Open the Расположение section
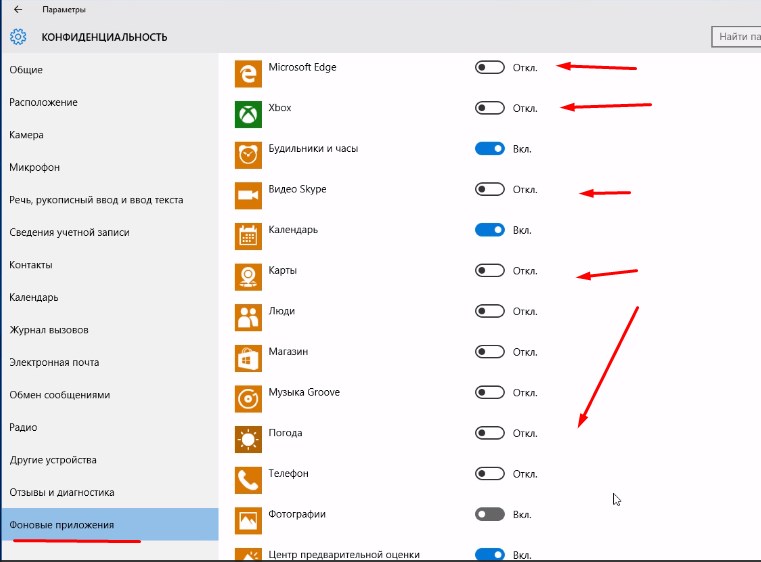Screen dimensions: 761x562 coord(109,102)
